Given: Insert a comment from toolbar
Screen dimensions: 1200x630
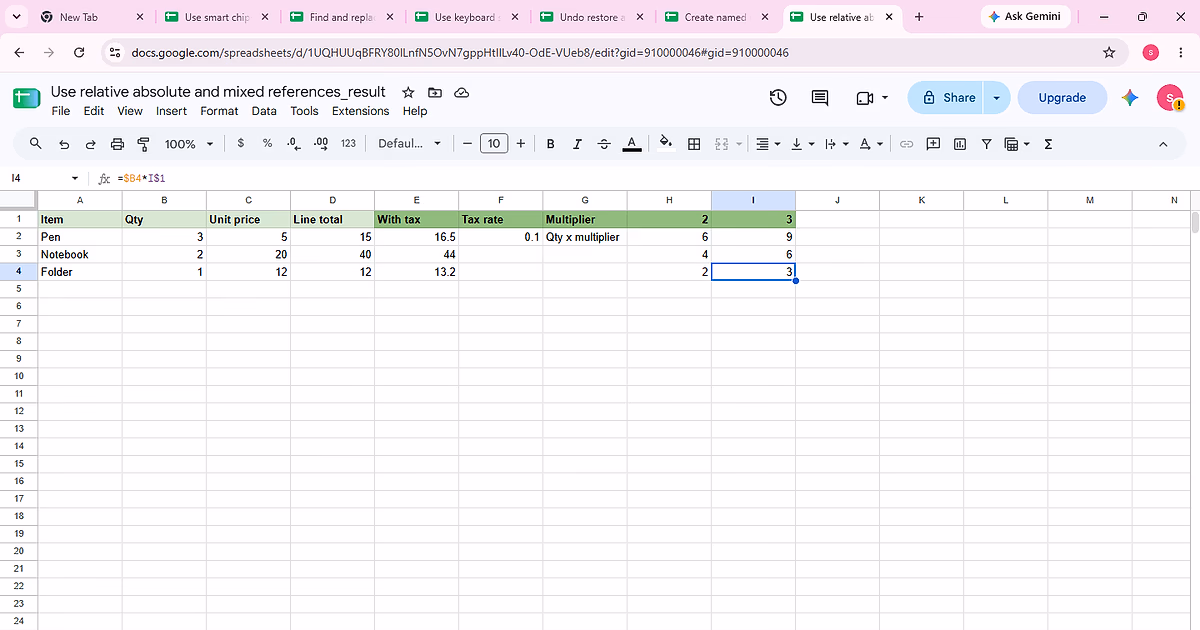Looking at the screenshot, I should (x=933, y=144).
